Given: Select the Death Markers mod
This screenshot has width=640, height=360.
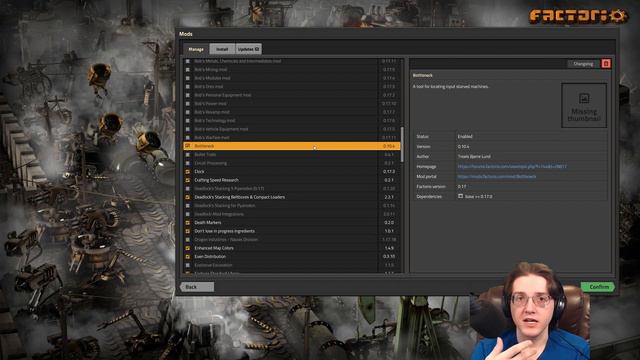Looking at the screenshot, I should [x=291, y=222].
